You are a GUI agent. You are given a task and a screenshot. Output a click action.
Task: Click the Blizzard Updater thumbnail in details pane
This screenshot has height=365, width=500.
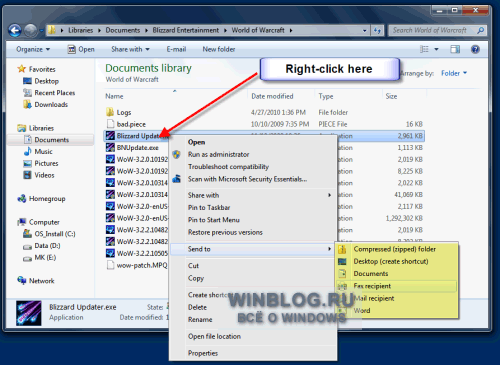pyautogui.click(x=29, y=313)
